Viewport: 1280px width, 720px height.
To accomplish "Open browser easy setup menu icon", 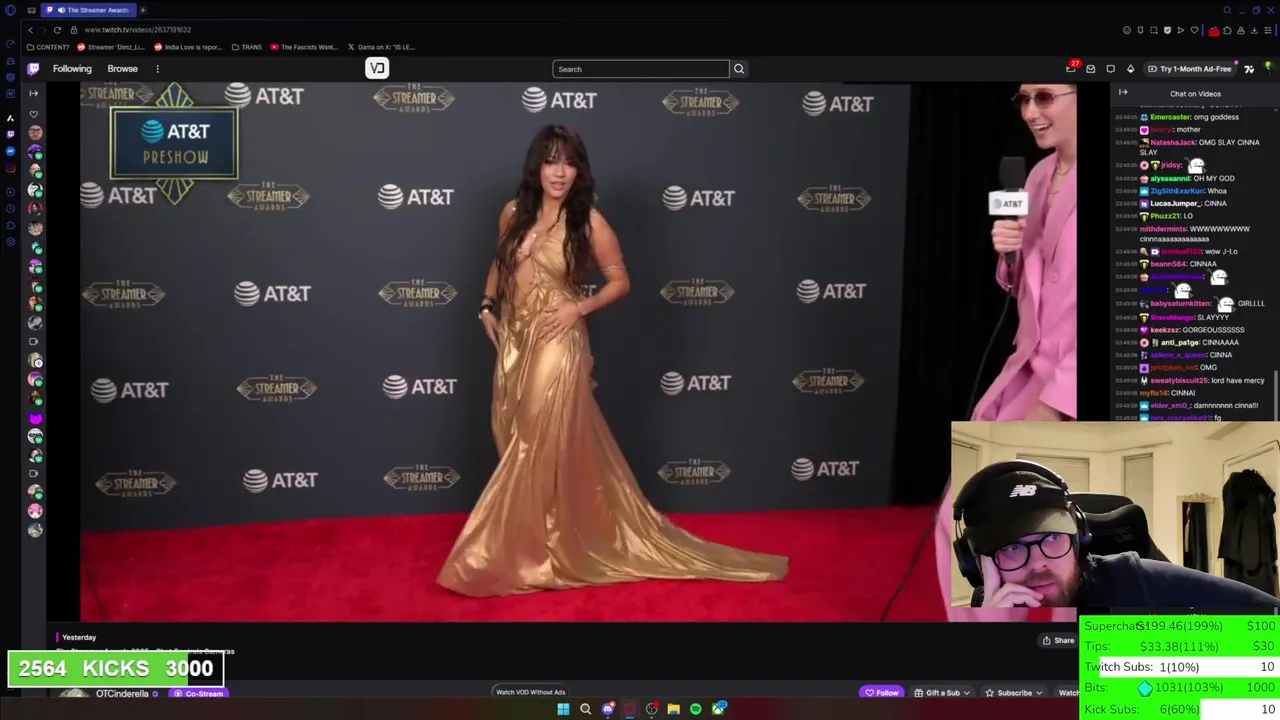I will coord(1268,30).
